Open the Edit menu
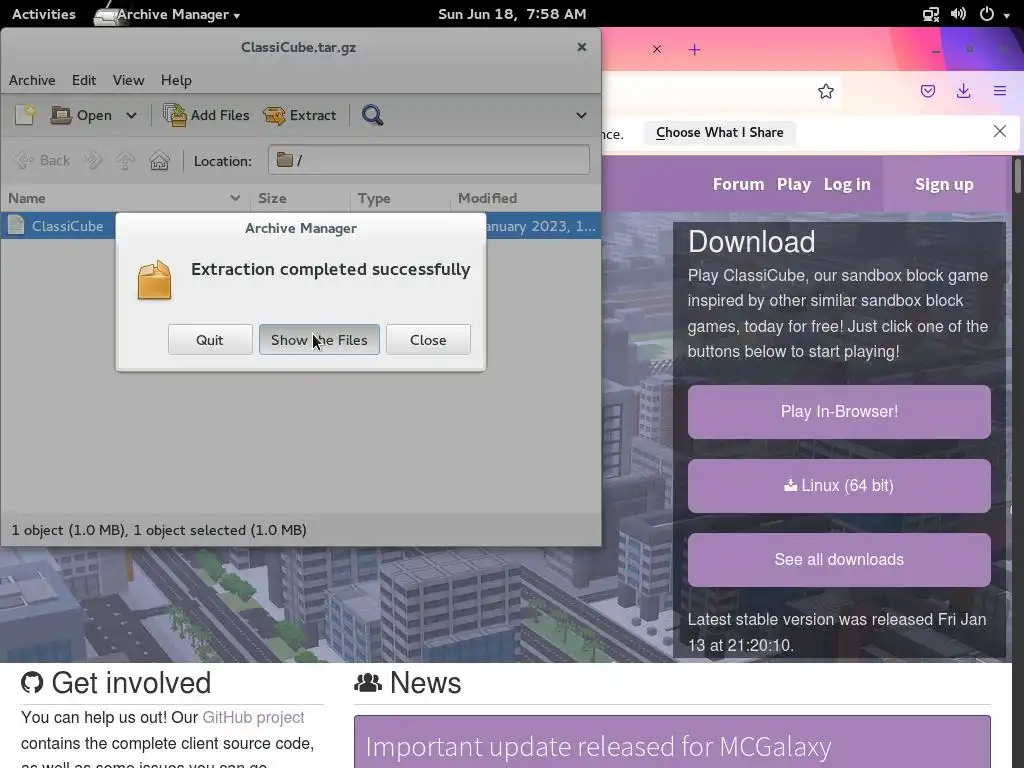 84,80
